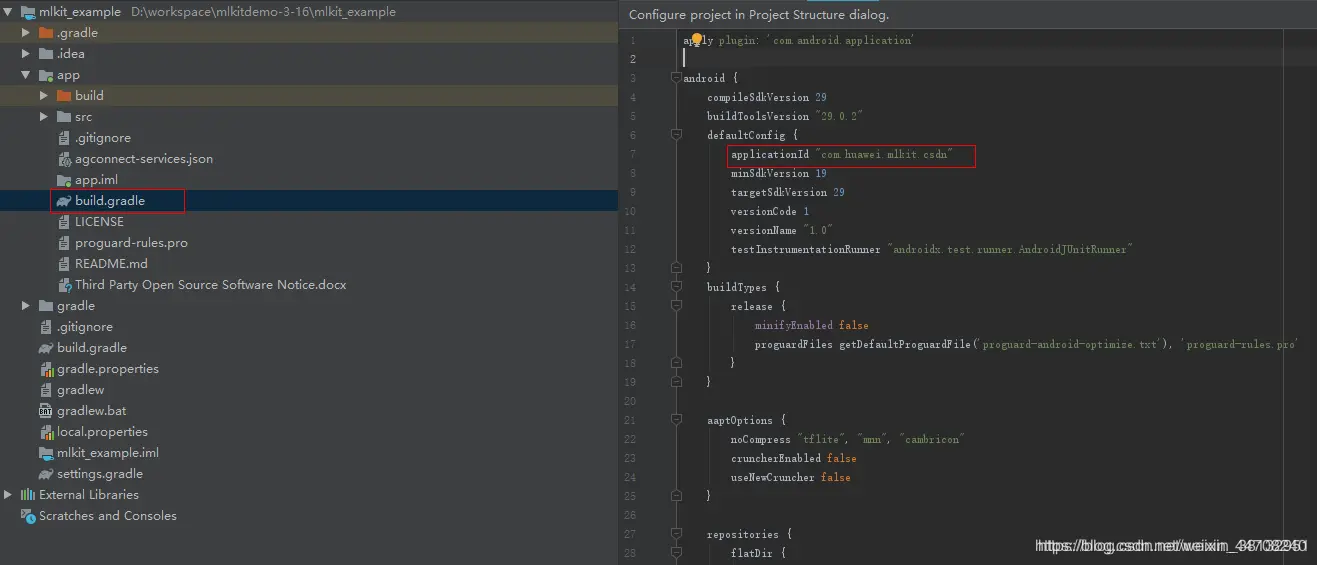1317x565 pixels.
Task: Expand the .gradle folder arrow
Action: (x=27, y=33)
